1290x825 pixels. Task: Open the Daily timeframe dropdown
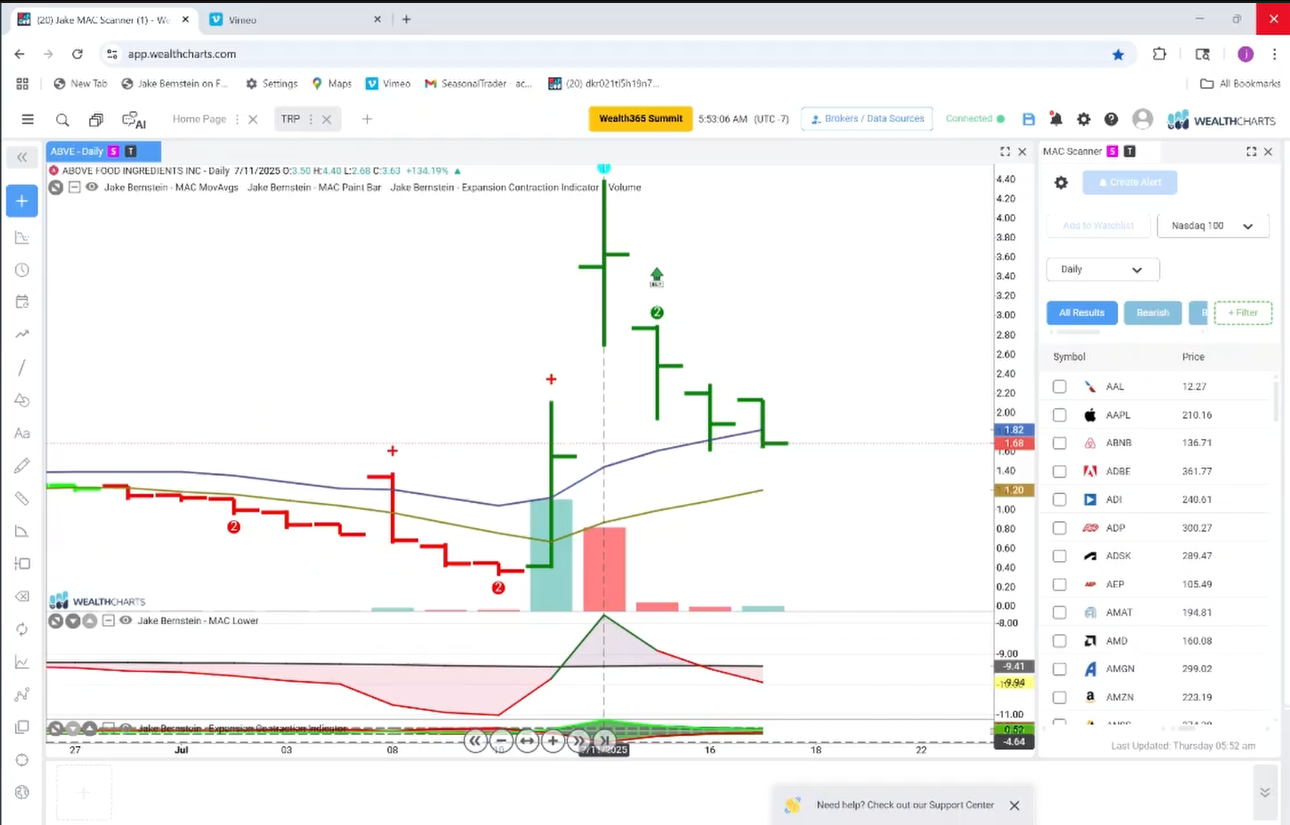(1102, 270)
